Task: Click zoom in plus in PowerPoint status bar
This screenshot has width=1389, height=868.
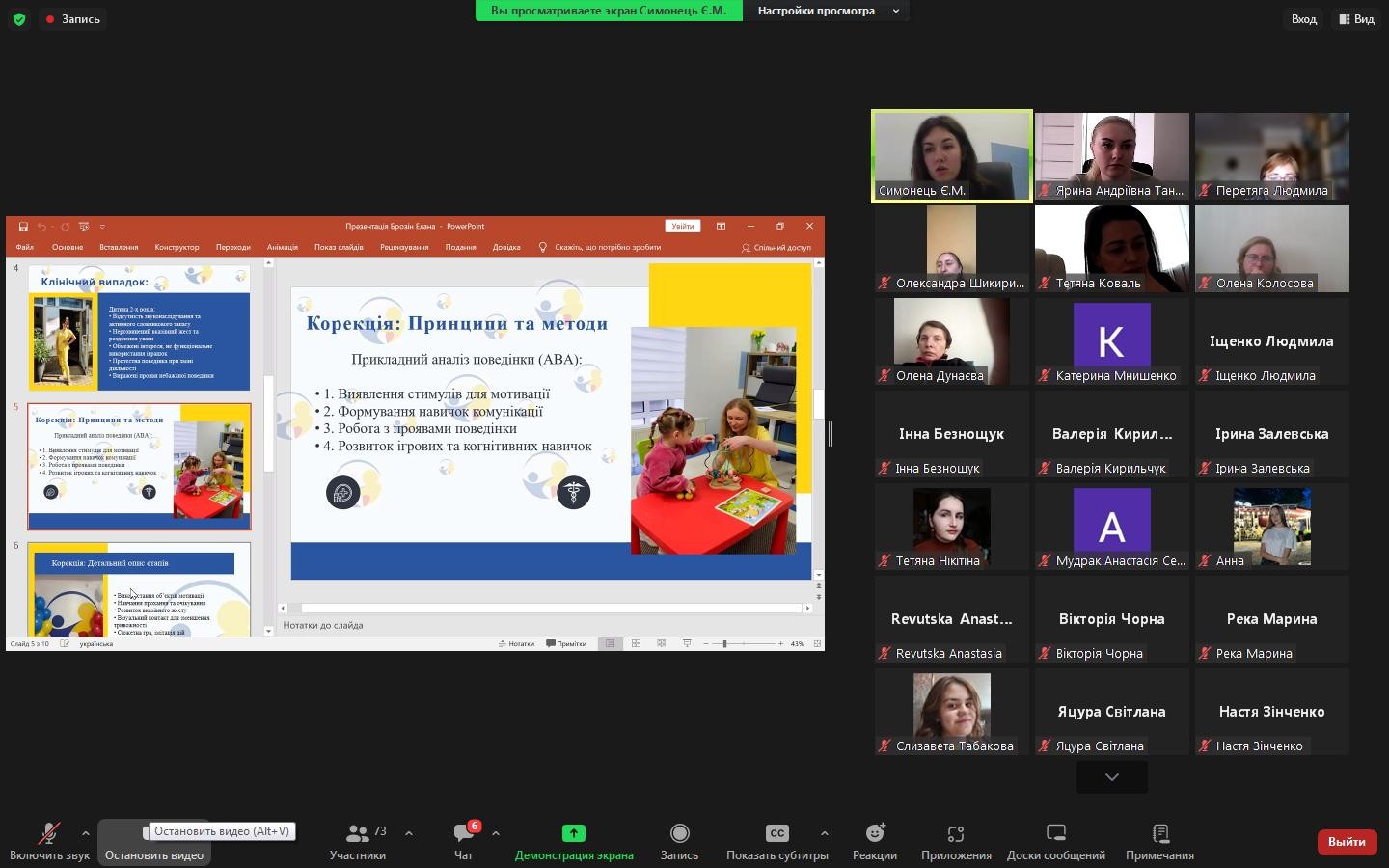Action: [x=780, y=643]
